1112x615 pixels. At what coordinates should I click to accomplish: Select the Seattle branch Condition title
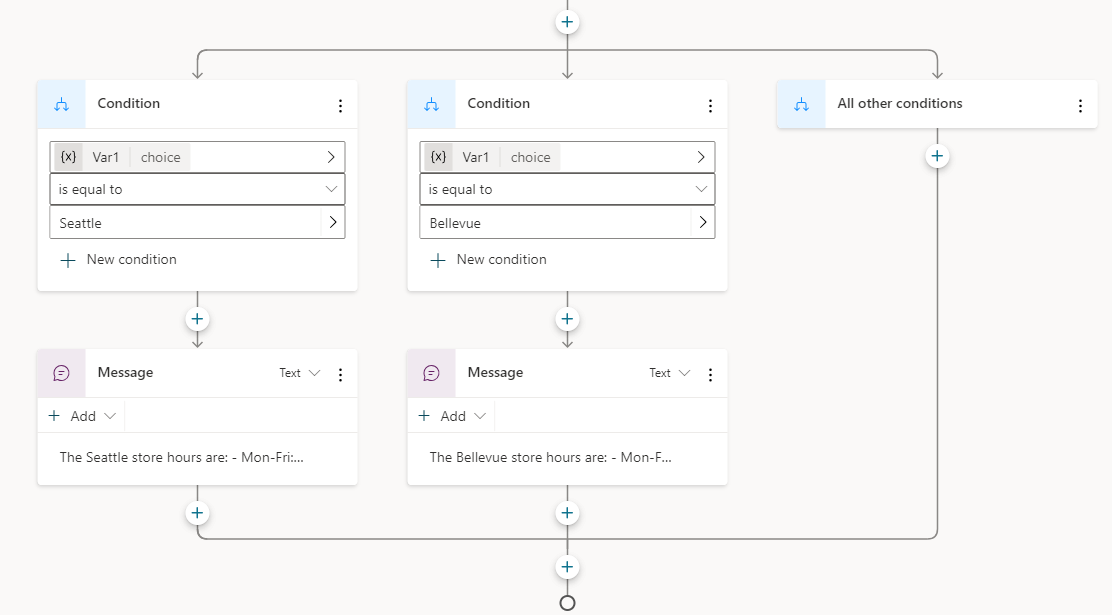(x=128, y=104)
